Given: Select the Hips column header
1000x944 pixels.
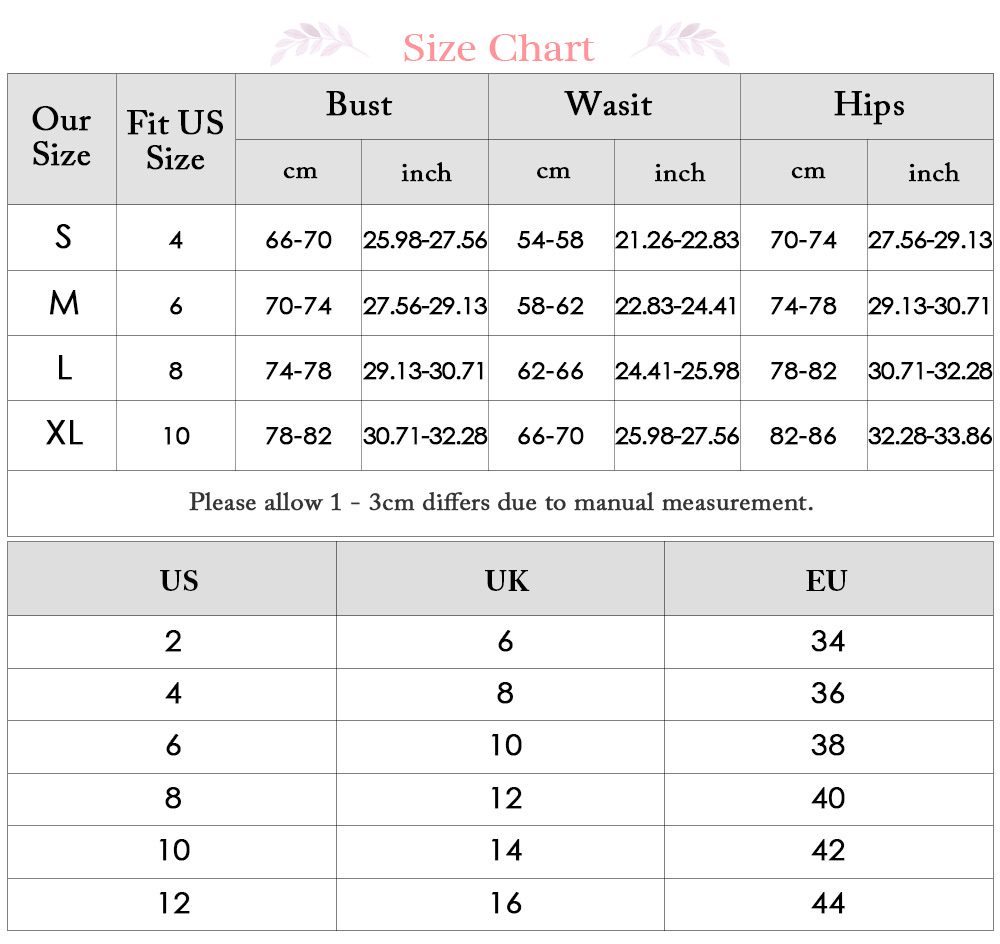Looking at the screenshot, I should (867, 107).
